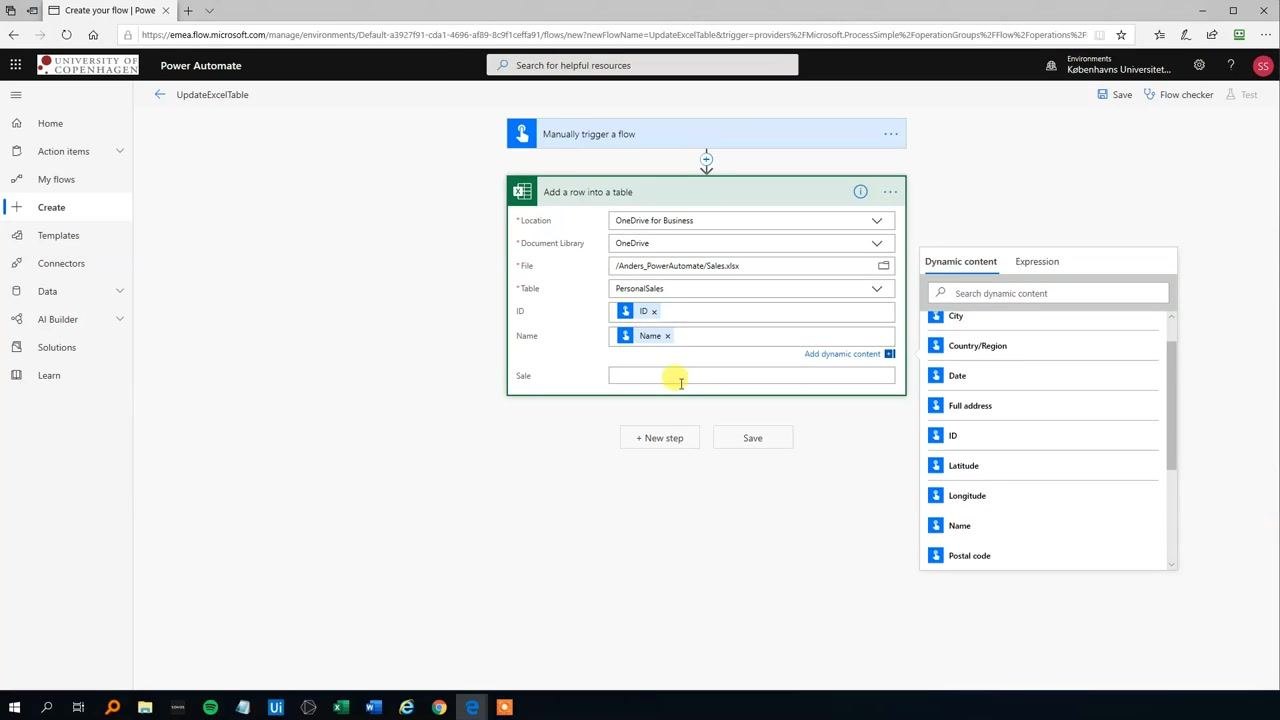This screenshot has width=1280, height=720.
Task: Focus Search for helpful resources box
Action: (x=642, y=65)
